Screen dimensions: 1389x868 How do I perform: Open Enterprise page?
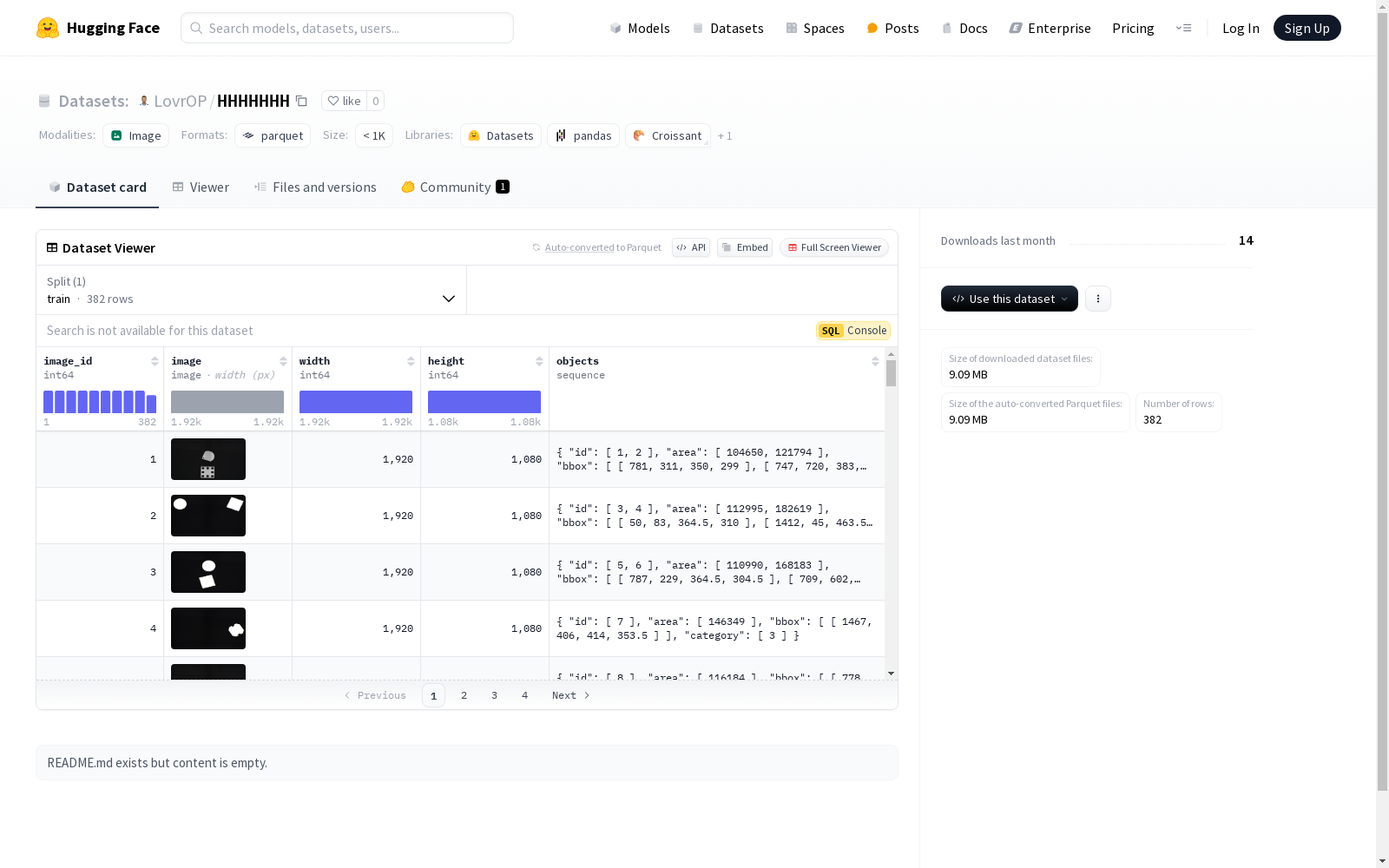coord(1050,28)
